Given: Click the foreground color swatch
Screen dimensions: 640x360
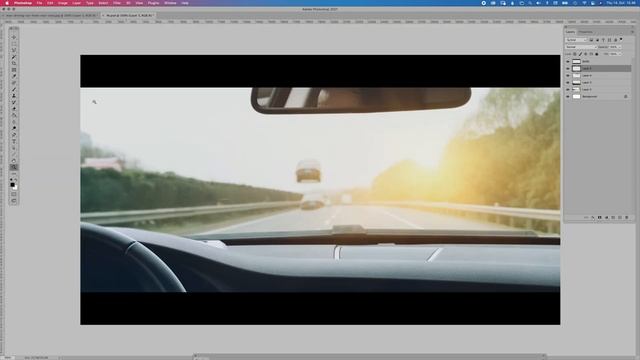Looking at the screenshot, I should pyautogui.click(x=12, y=184).
